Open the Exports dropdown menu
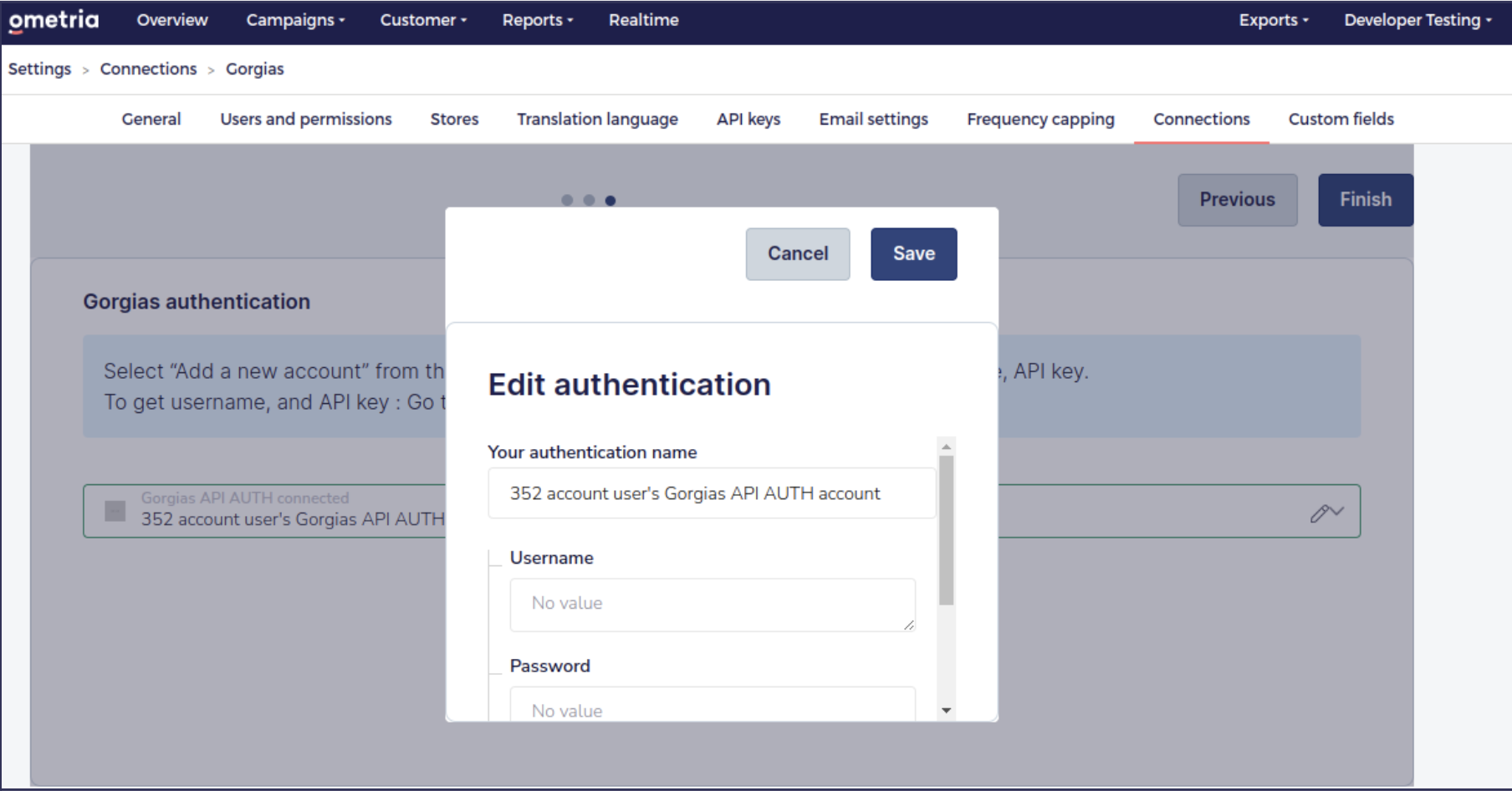The height and width of the screenshot is (791, 1512). (x=1272, y=20)
